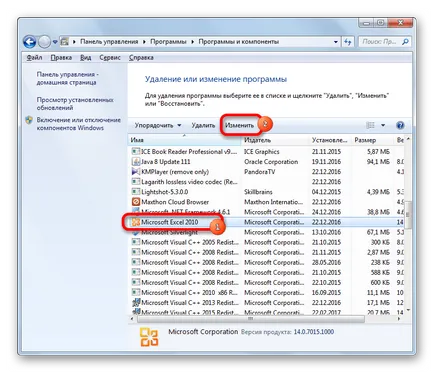Open the Справка menu
The width and height of the screenshot is (434, 373).
[x=141, y=58]
